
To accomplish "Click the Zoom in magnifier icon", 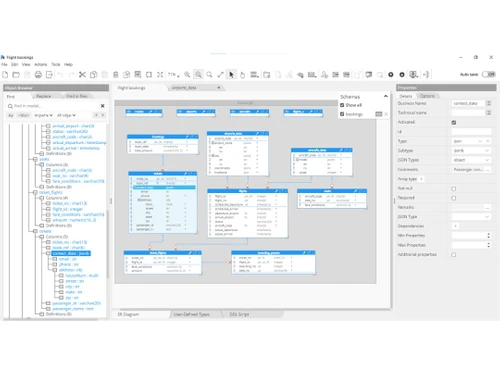I will pyautogui.click(x=187, y=75).
